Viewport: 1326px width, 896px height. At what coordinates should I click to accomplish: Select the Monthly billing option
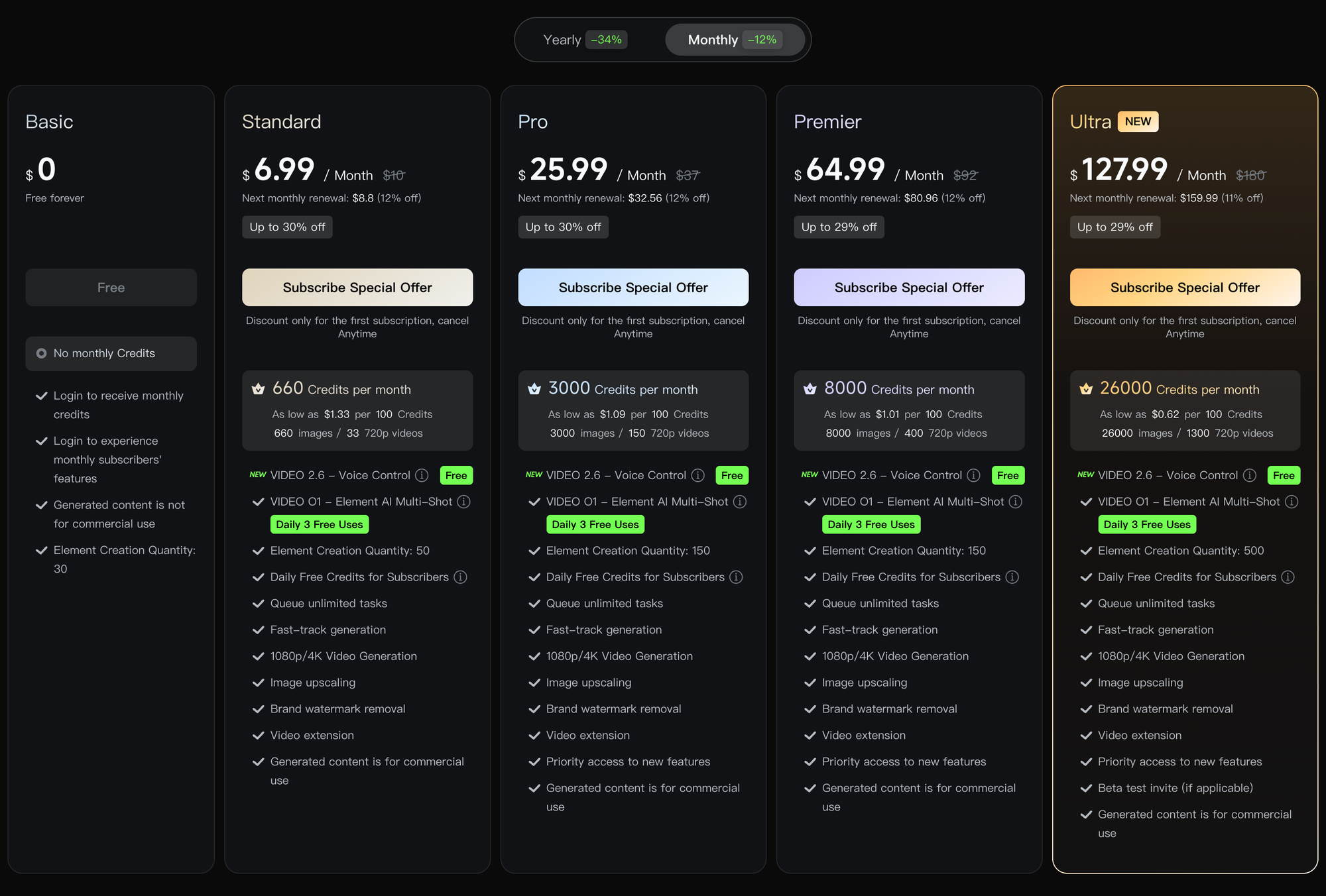click(x=735, y=40)
